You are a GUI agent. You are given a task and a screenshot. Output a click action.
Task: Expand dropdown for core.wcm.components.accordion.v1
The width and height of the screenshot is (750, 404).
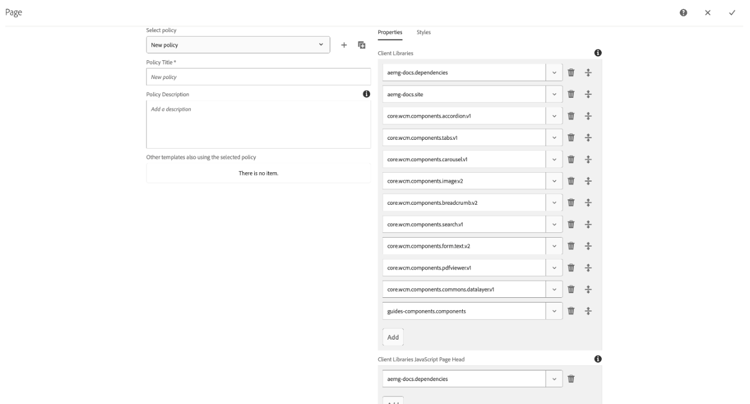[x=554, y=116]
